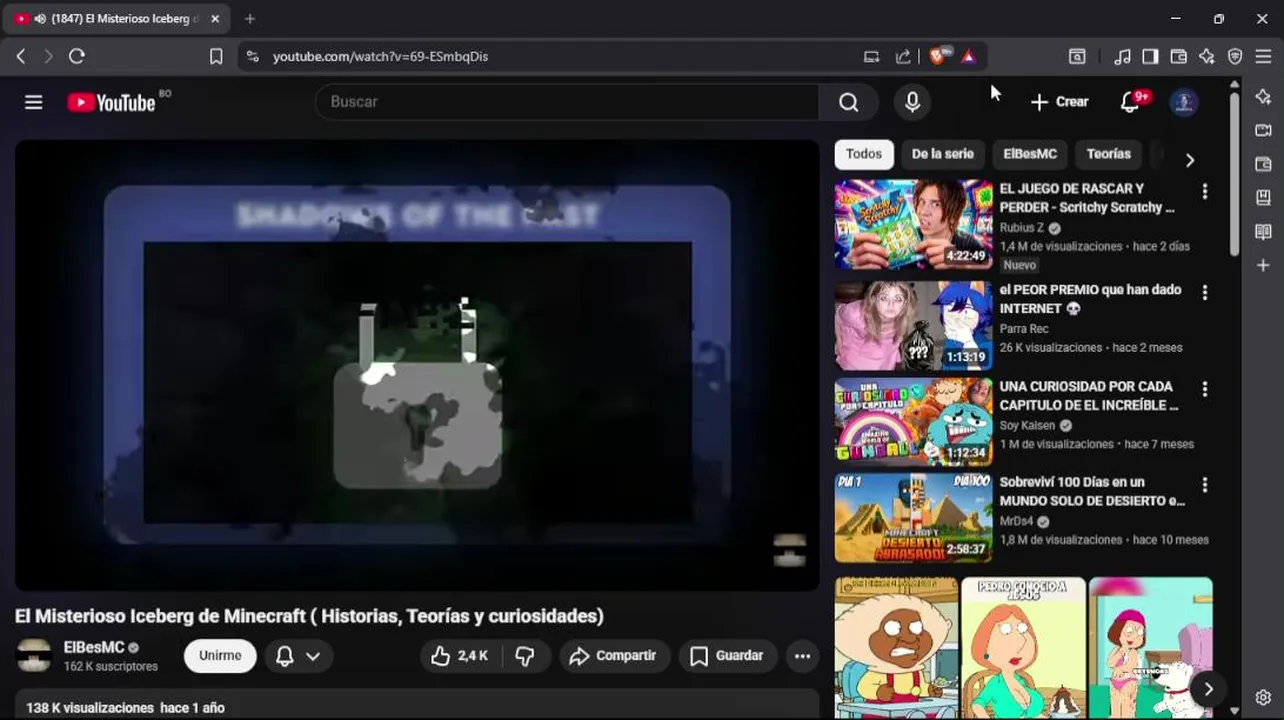1284x720 pixels.
Task: Open the Soy Kaisen channel link
Action: click(x=1027, y=425)
